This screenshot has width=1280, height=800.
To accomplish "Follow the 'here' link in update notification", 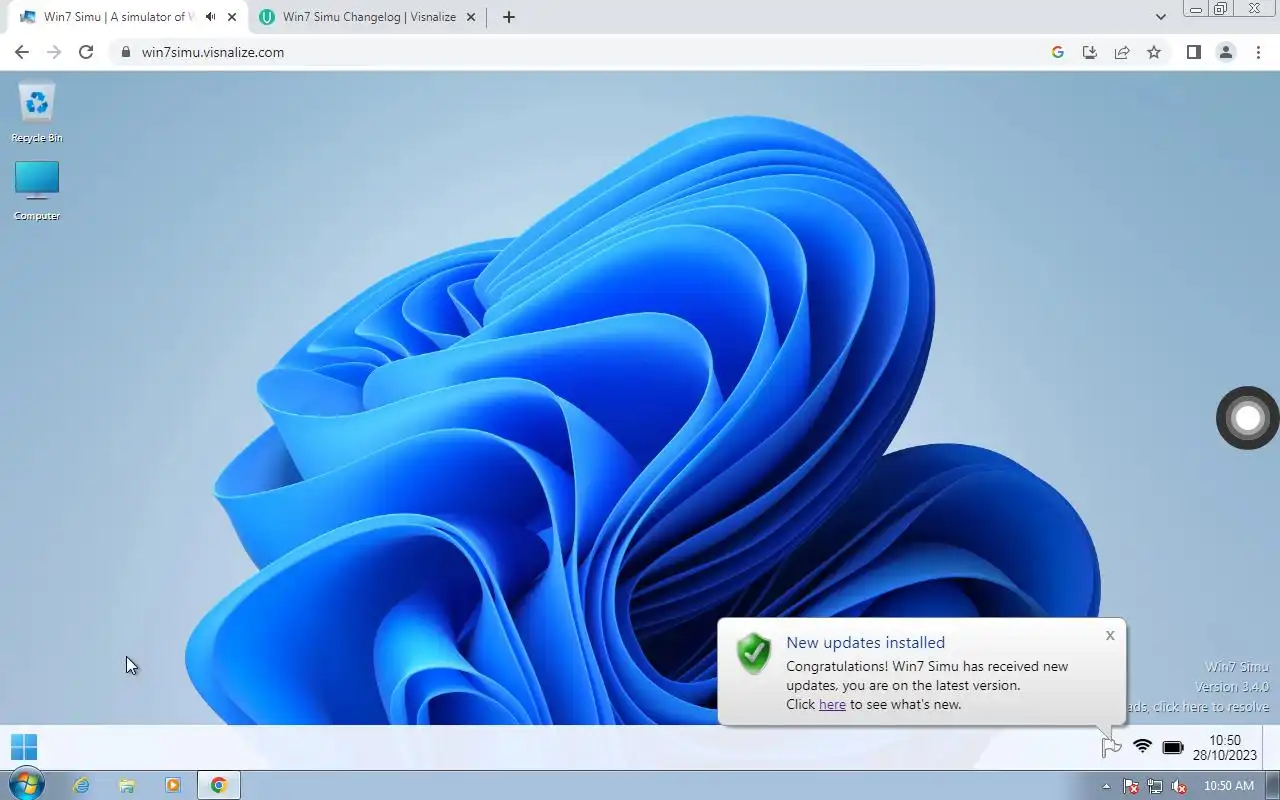I will (832, 704).
